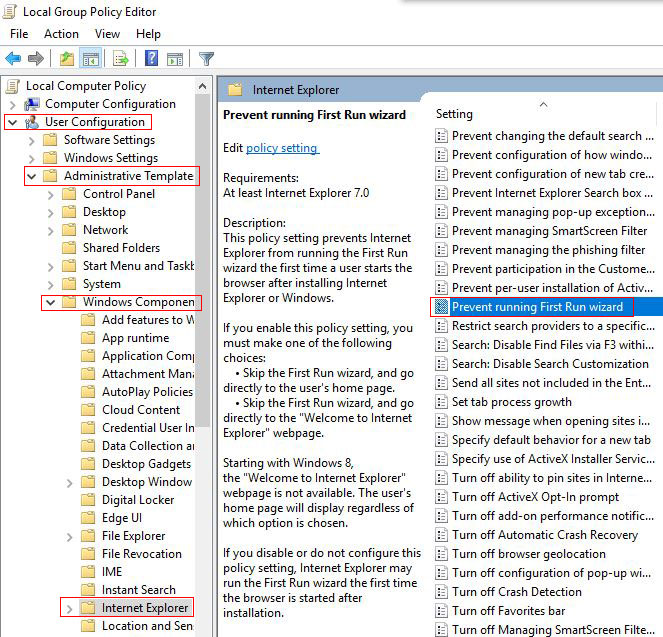Click icon beside Prevent running First Run wizard

(441, 306)
